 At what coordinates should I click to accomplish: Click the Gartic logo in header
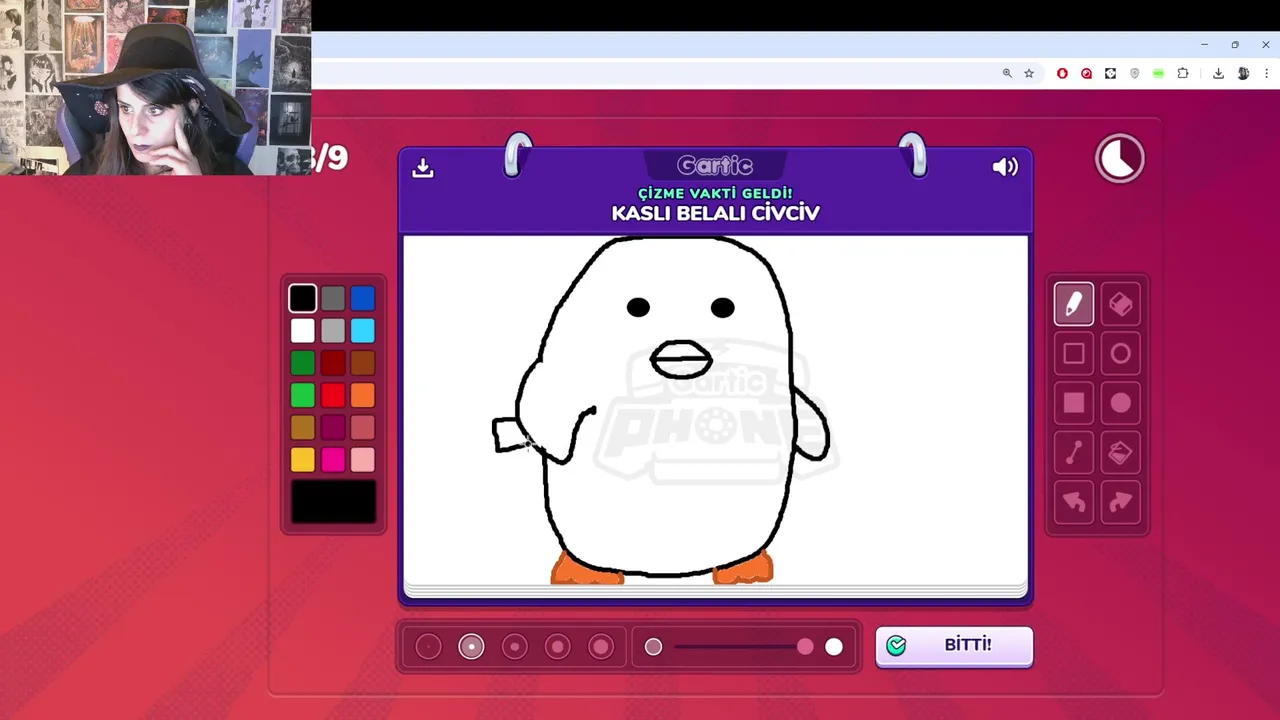(715, 165)
